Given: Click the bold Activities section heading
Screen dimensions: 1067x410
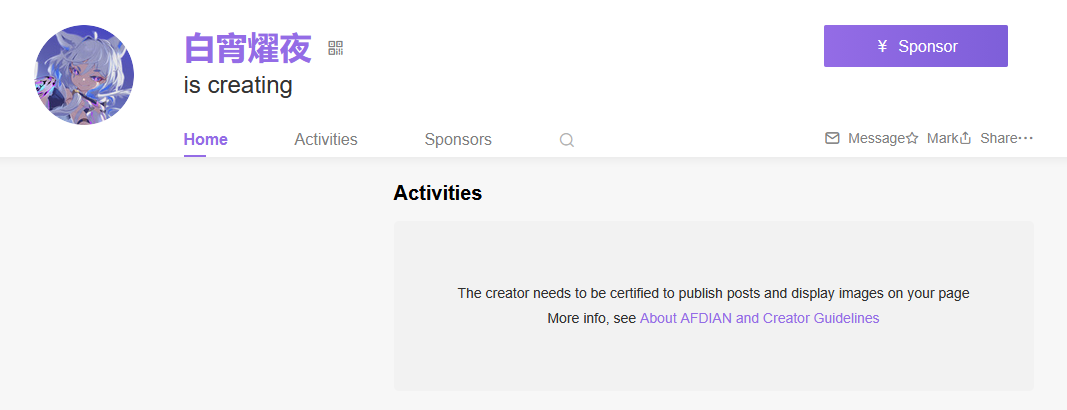Looking at the screenshot, I should pos(438,193).
